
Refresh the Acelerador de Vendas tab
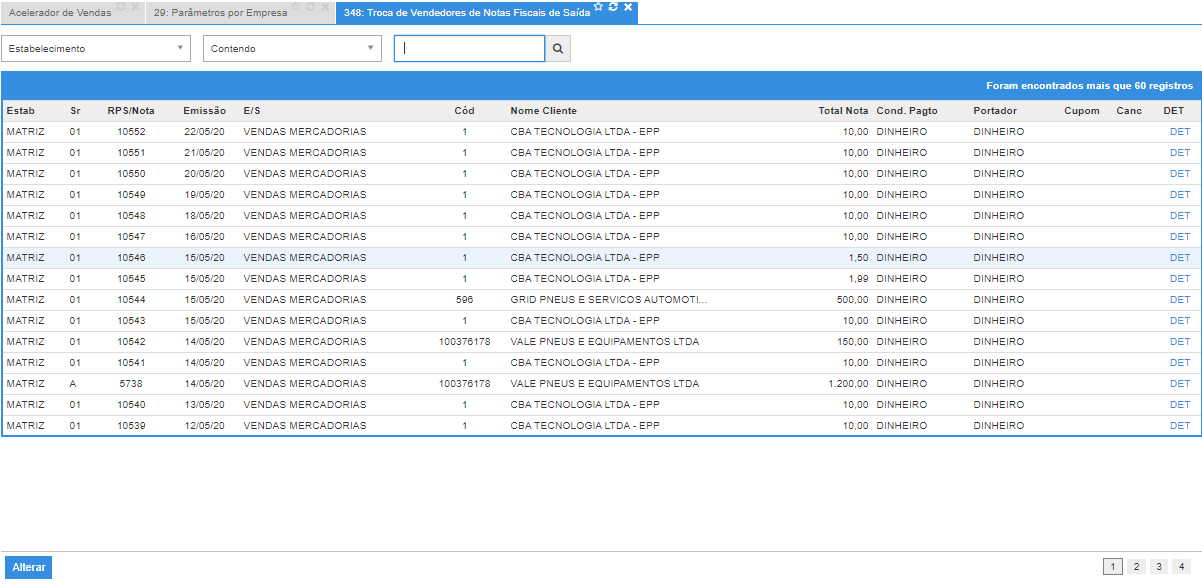coord(121,6)
